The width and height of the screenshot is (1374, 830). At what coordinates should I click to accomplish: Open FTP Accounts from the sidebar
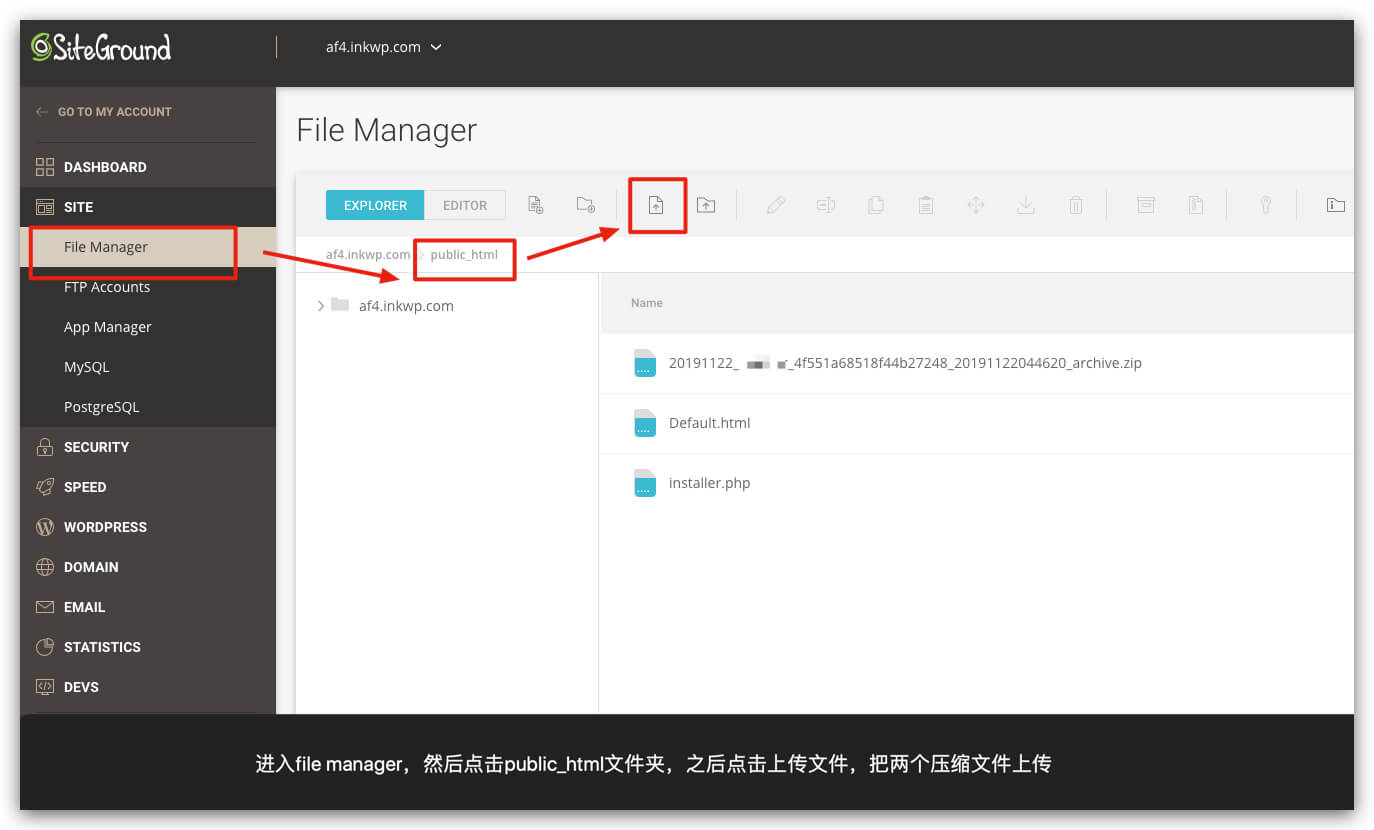(107, 287)
